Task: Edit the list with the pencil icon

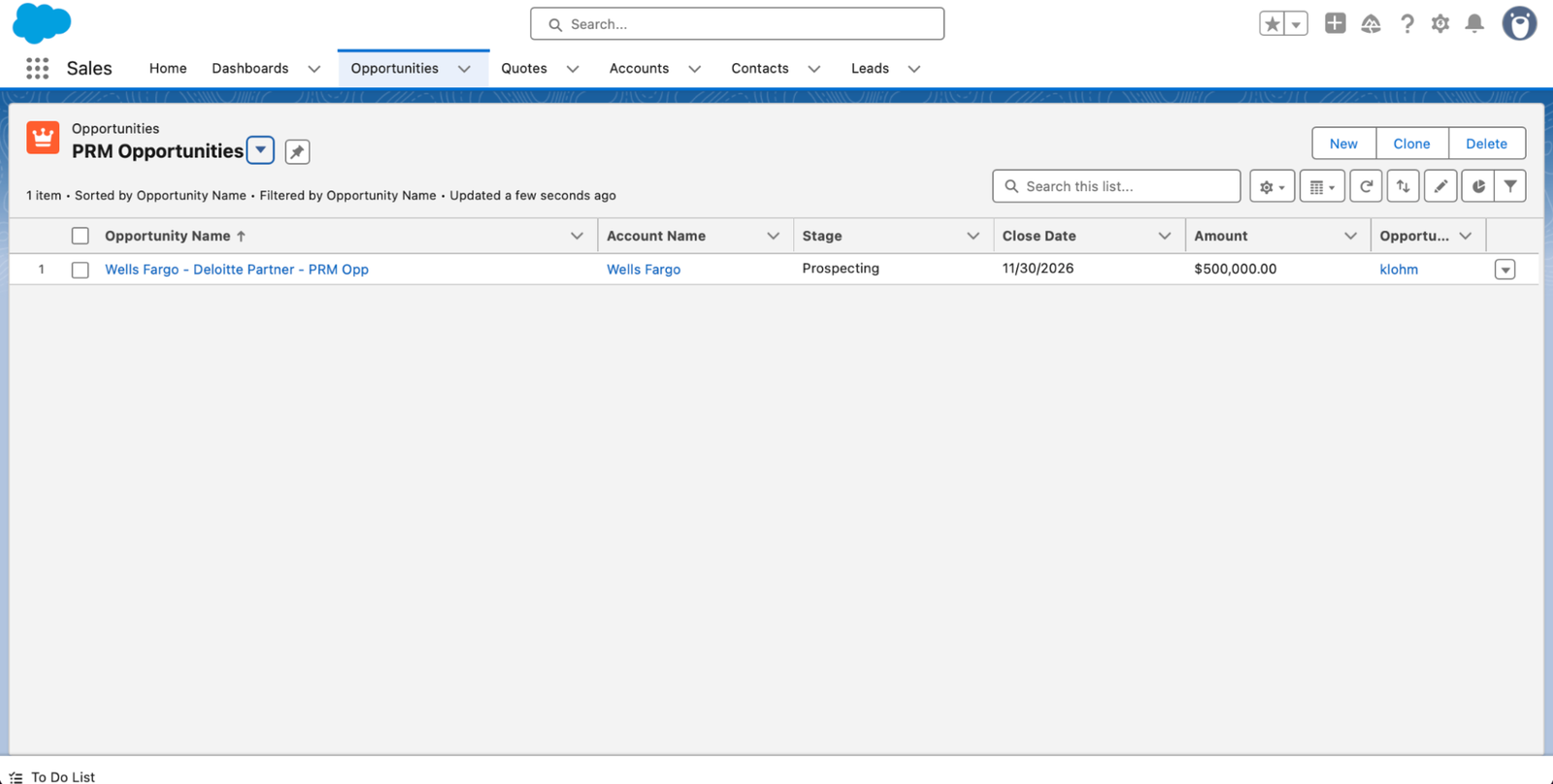Action: tap(1440, 186)
